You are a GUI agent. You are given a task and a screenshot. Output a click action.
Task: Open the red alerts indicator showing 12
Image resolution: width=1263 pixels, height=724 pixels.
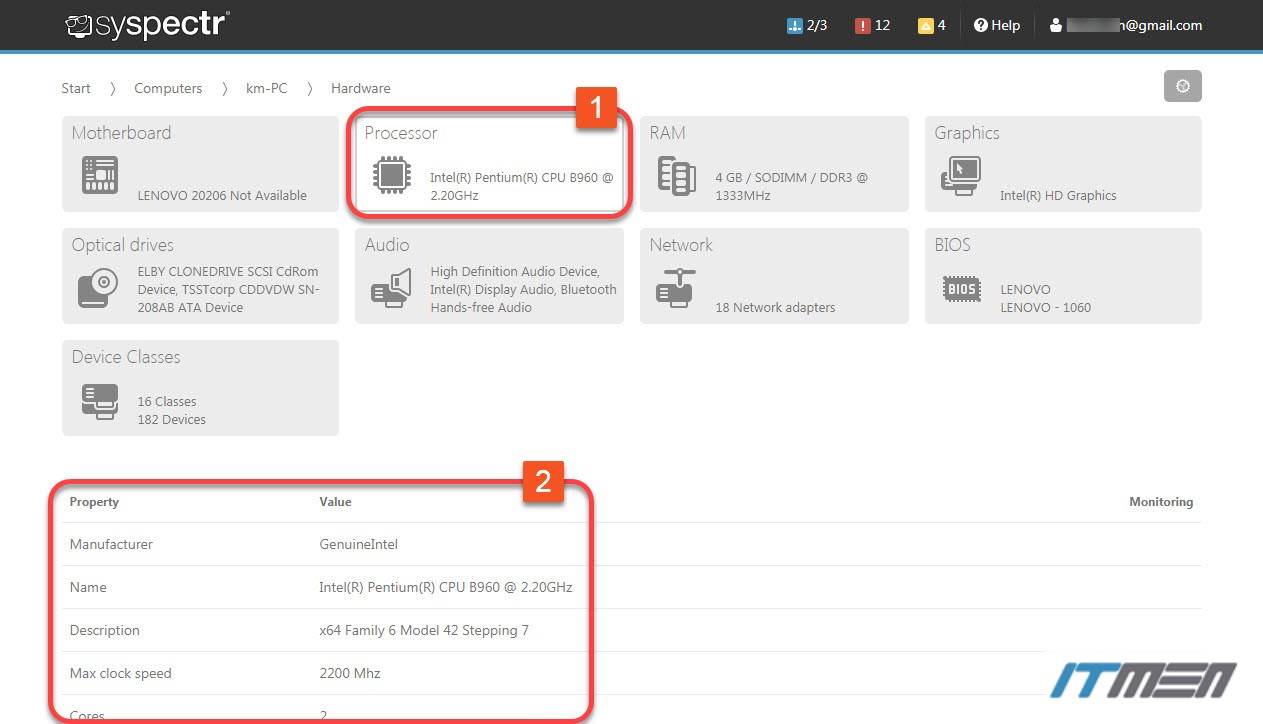click(x=873, y=25)
